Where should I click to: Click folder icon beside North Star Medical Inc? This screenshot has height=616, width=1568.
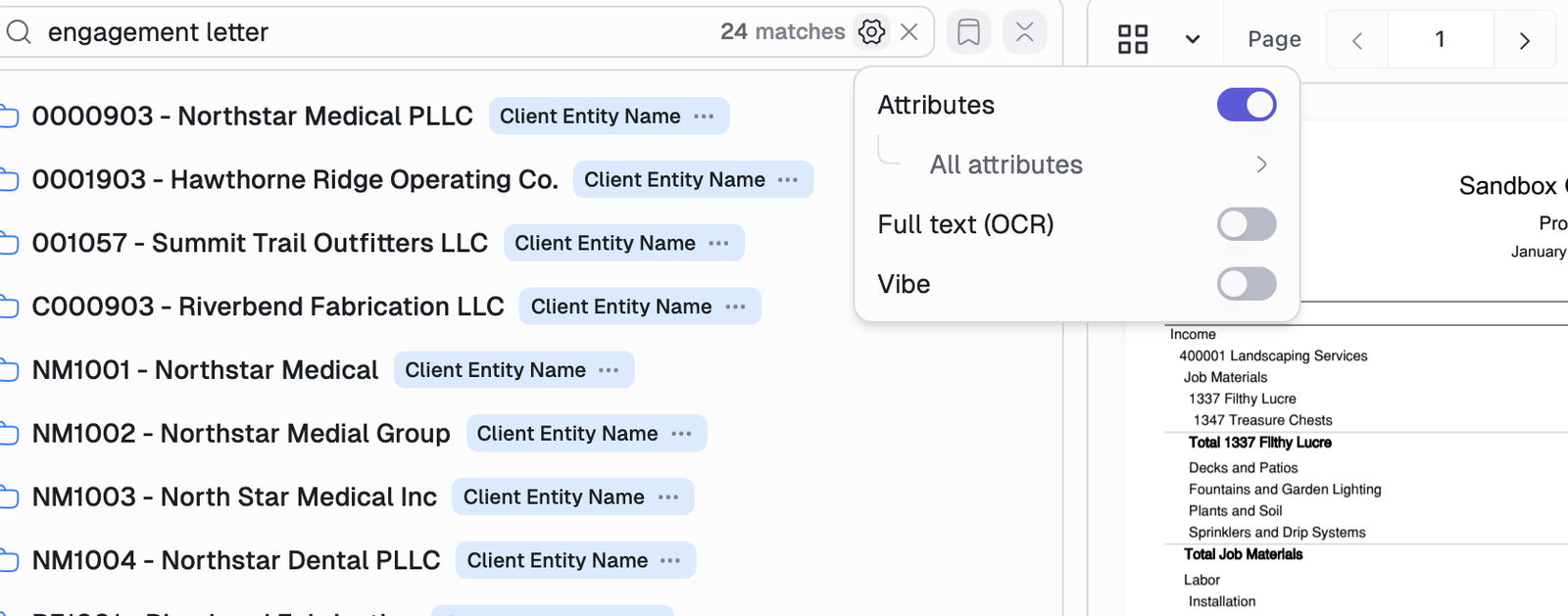coord(9,498)
